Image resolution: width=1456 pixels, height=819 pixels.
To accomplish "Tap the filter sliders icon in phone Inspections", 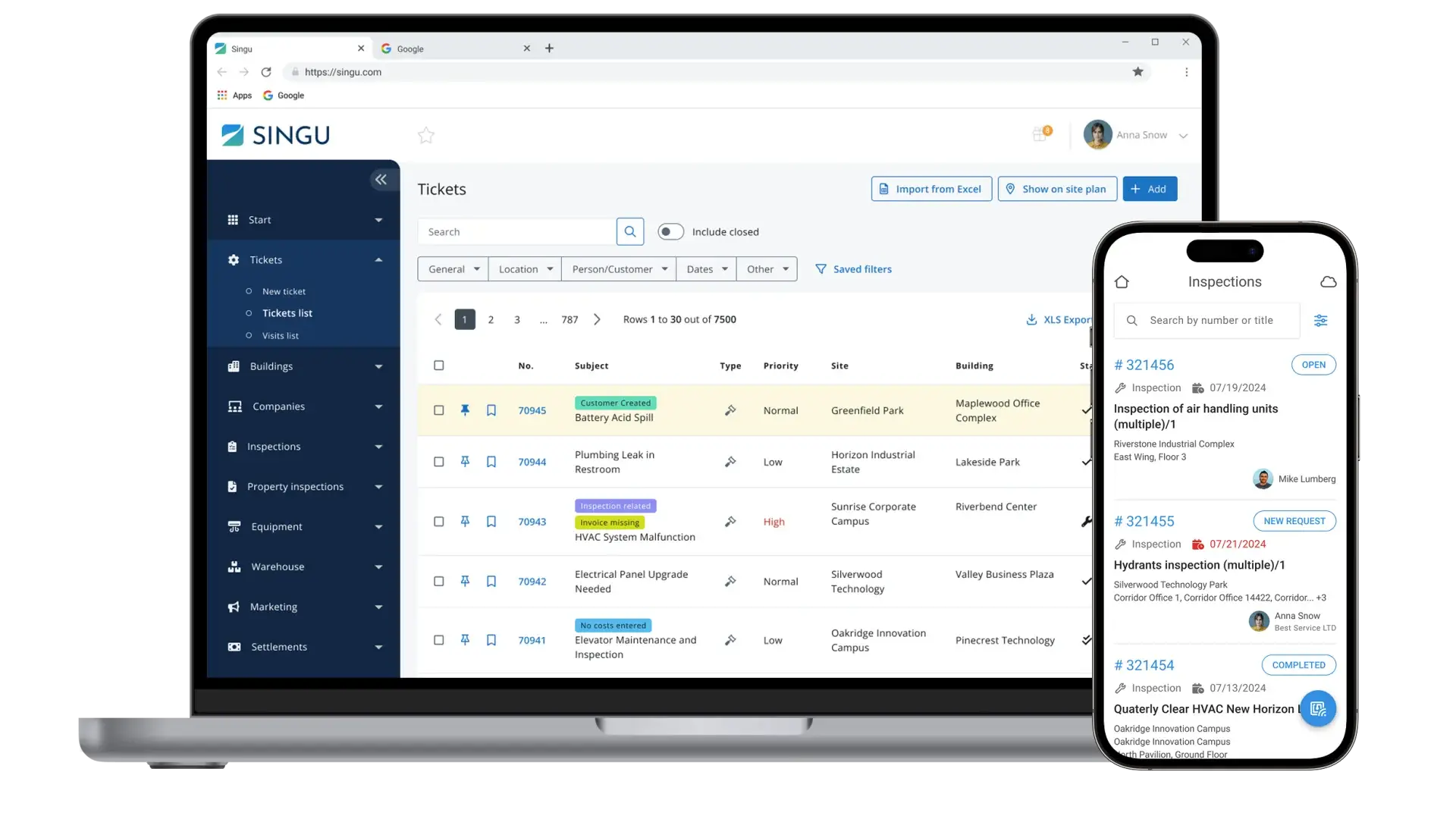I will 1320,321.
